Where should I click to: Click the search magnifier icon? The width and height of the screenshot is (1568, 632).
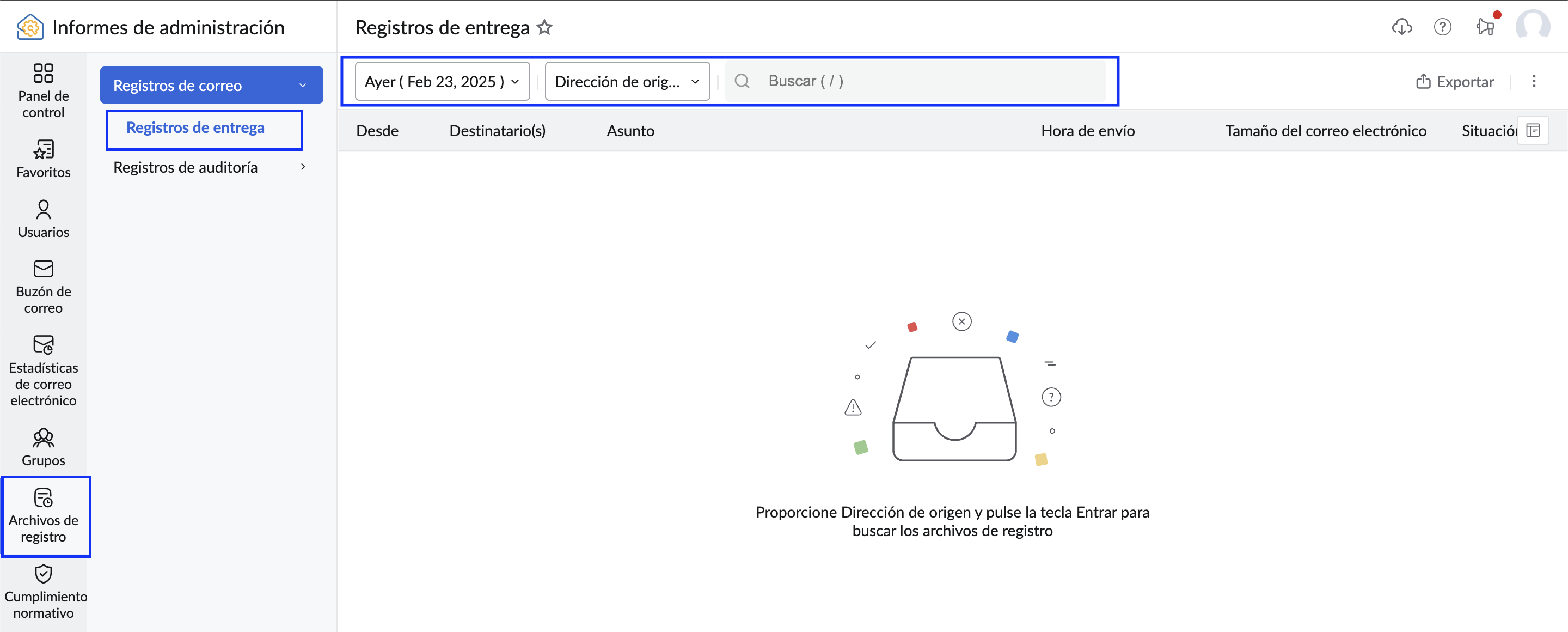tap(742, 81)
